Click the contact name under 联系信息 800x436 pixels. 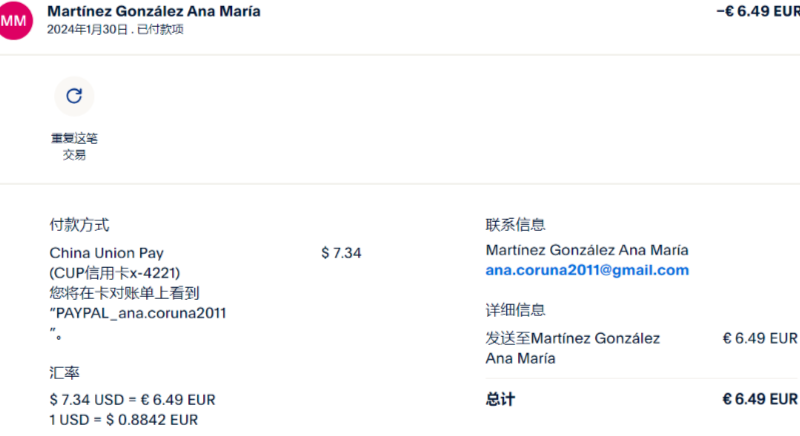click(x=587, y=250)
